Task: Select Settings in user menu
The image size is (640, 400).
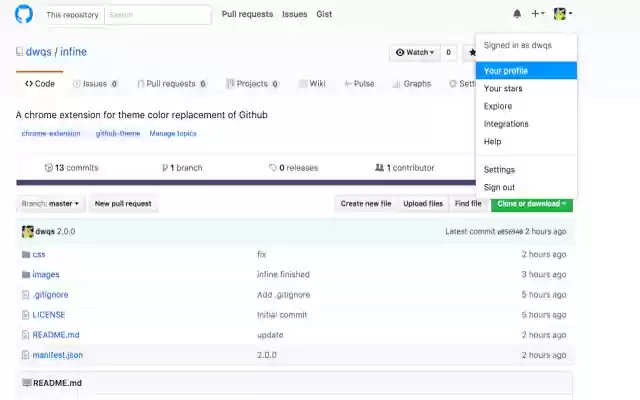Action: click(526, 169)
